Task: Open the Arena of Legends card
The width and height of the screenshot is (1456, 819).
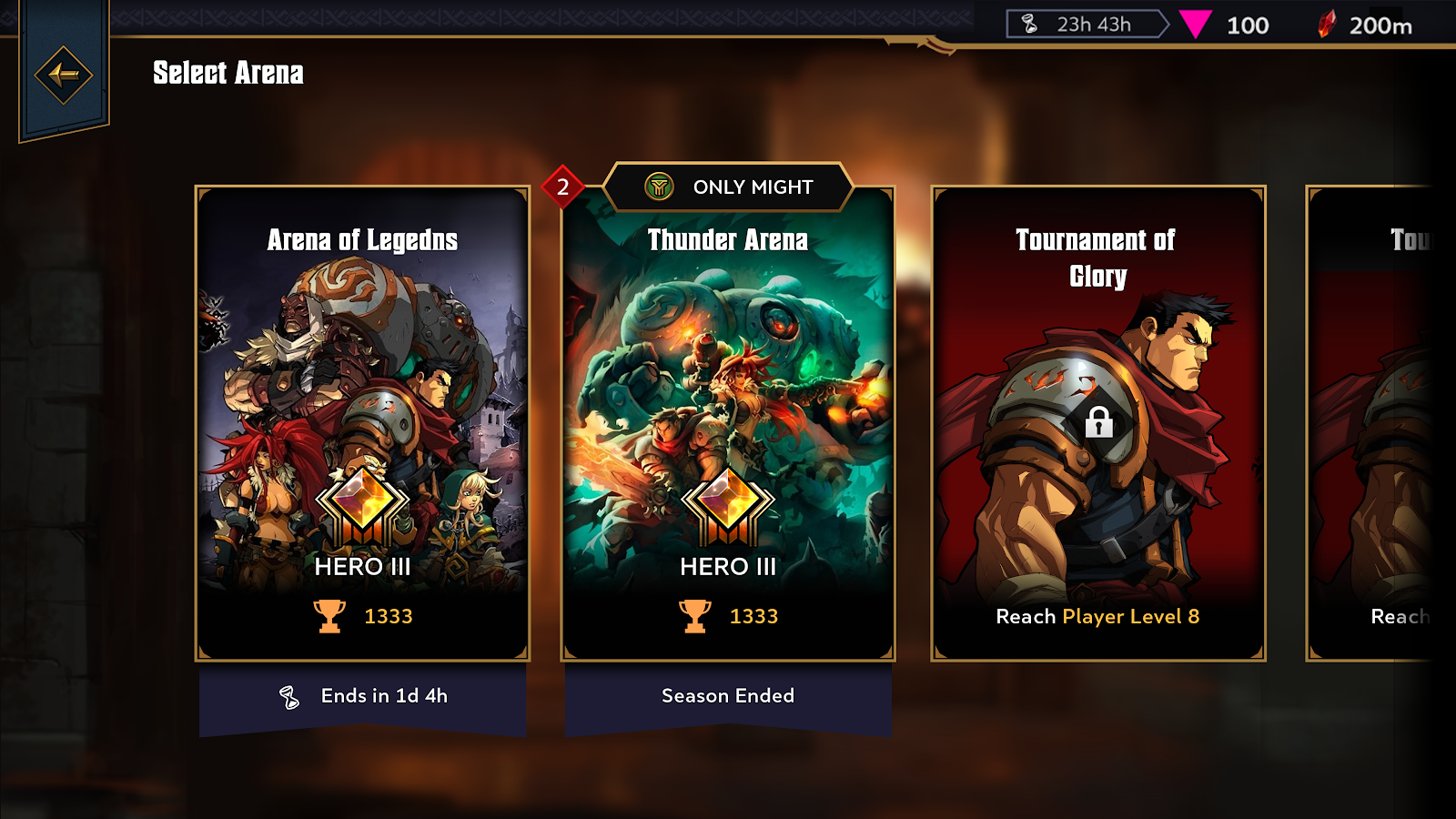Action: click(x=362, y=423)
